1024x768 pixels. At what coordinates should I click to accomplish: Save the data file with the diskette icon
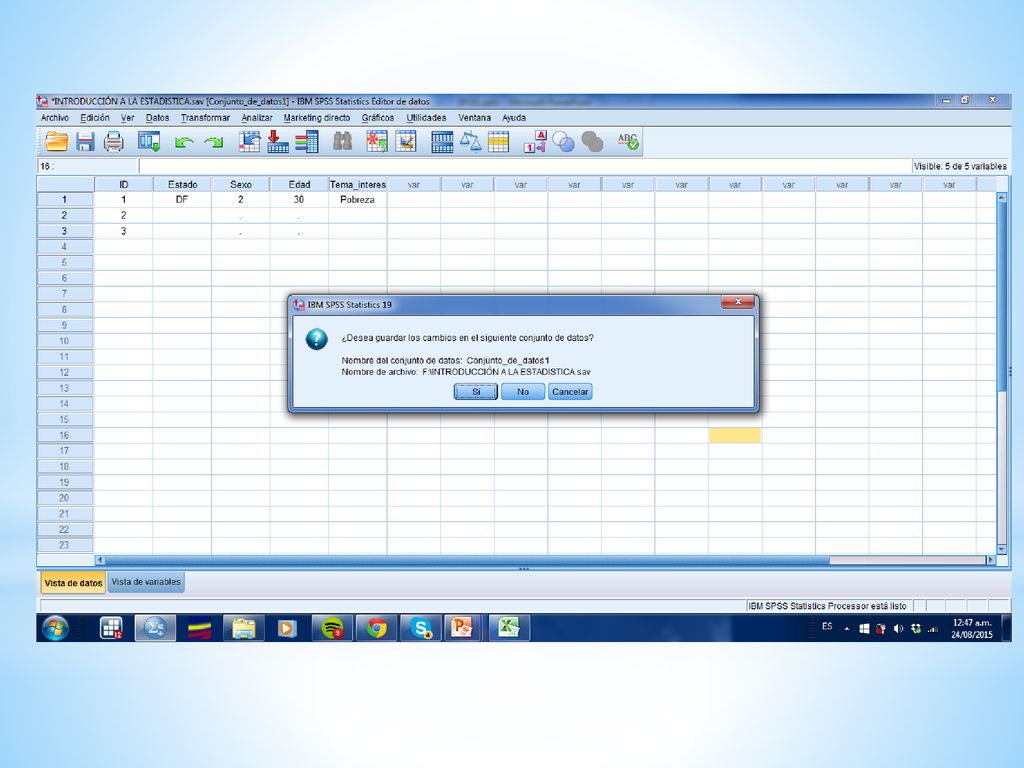pyautogui.click(x=86, y=141)
